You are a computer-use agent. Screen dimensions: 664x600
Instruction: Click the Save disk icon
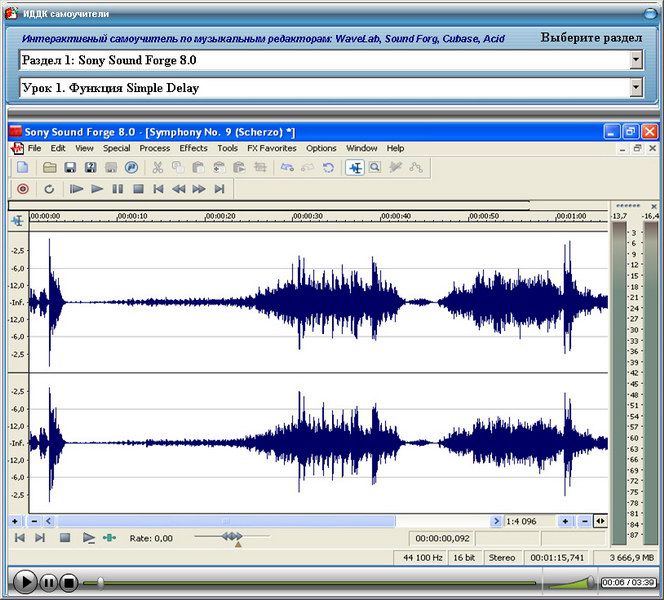(x=70, y=167)
